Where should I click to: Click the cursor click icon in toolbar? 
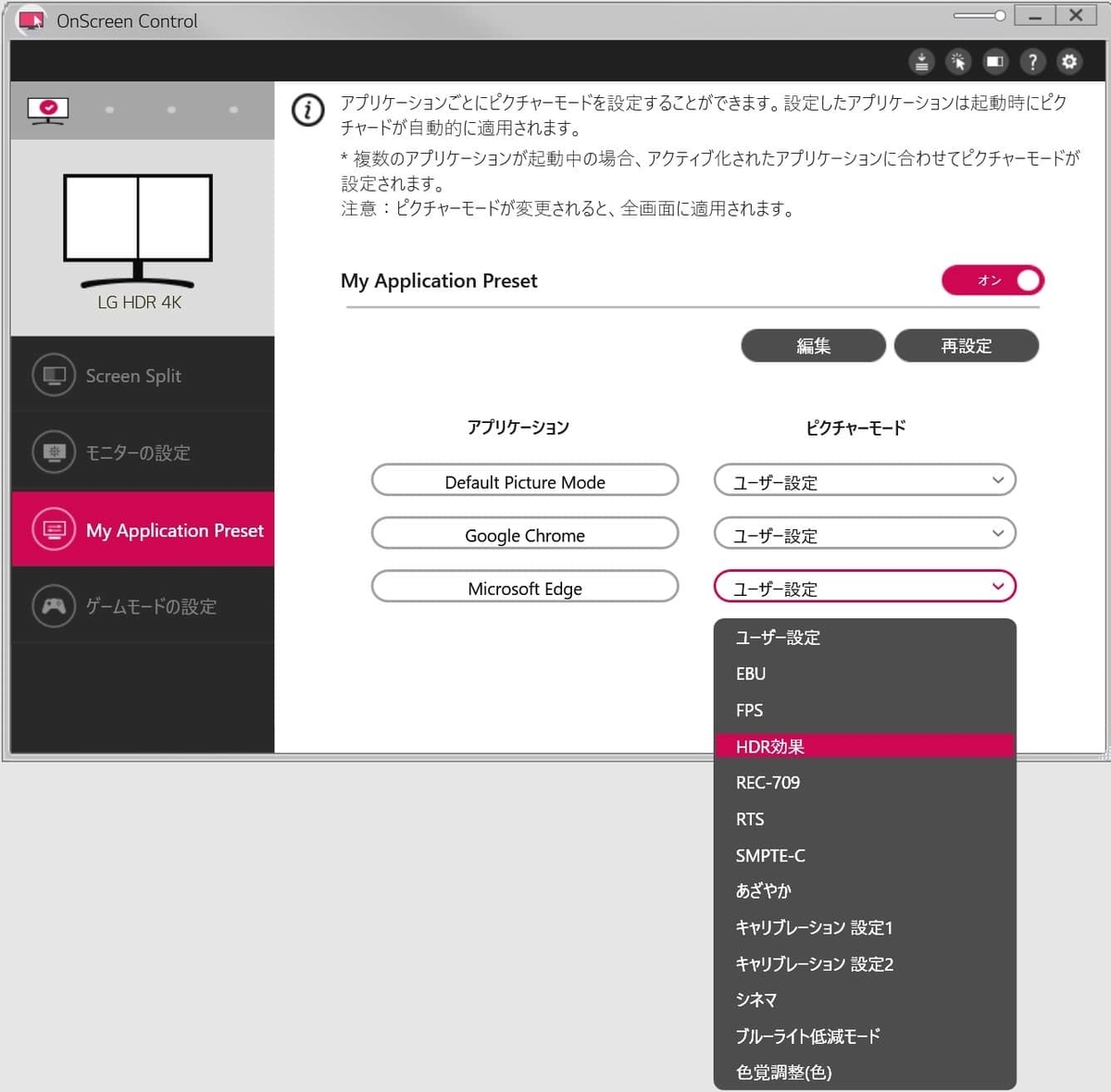click(958, 62)
